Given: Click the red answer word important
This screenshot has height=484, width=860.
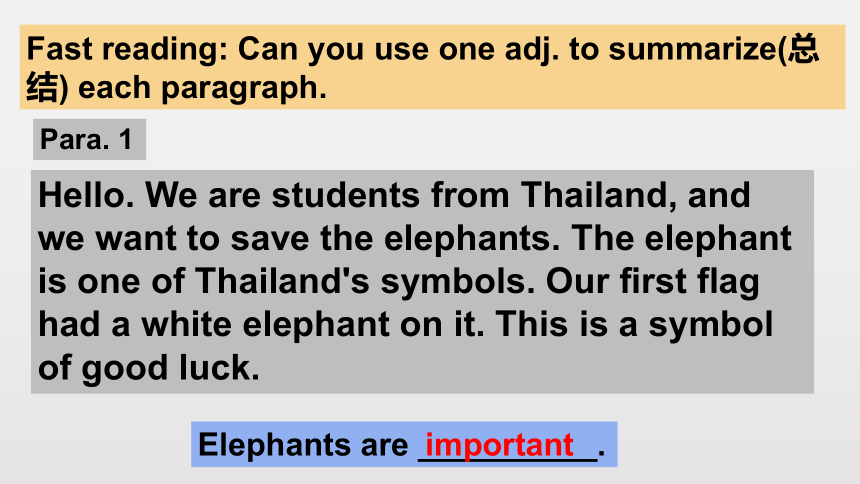Looking at the screenshot, I should click(x=500, y=444).
